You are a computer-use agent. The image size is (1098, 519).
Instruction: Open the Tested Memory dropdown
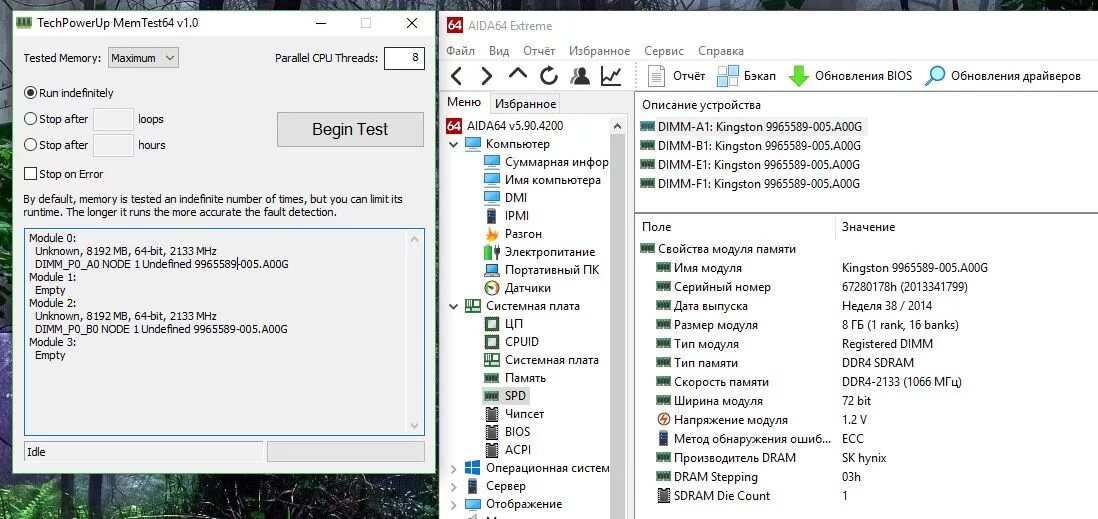click(144, 58)
